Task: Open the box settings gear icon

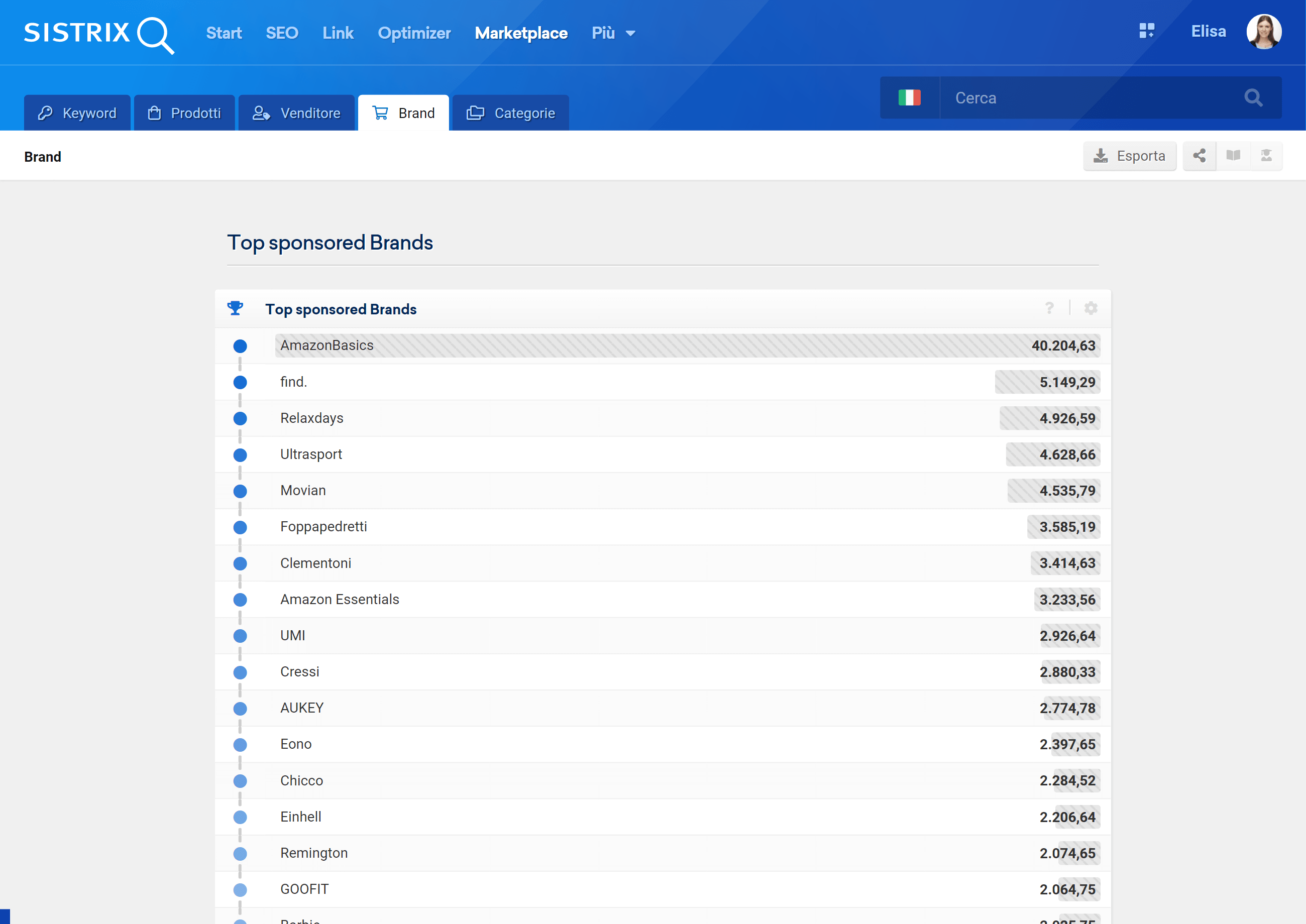Action: tap(1091, 308)
